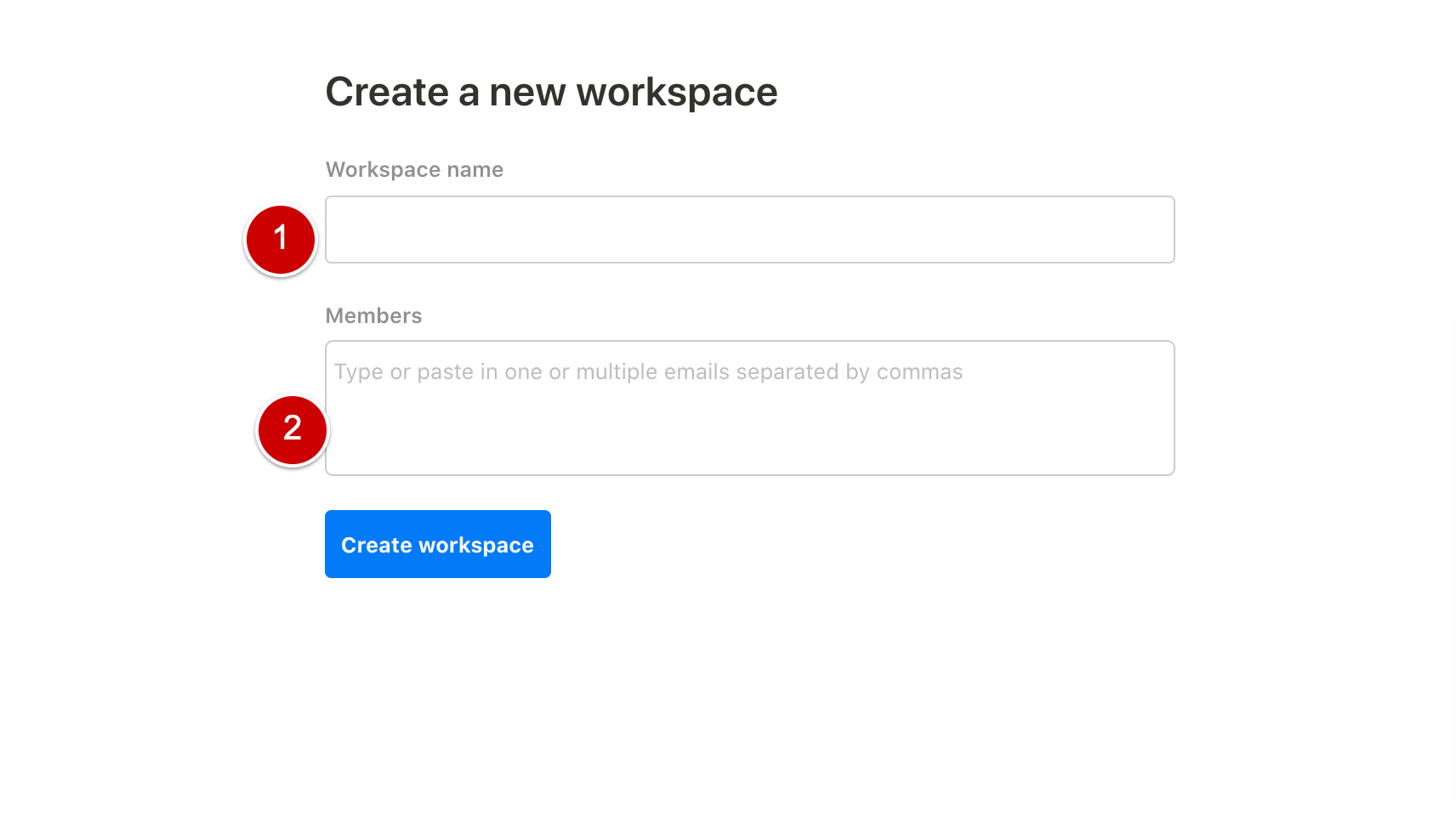Screen dimensions: 1456x828
Task: Select the 'Create a new workspace' heading
Action: [551, 92]
